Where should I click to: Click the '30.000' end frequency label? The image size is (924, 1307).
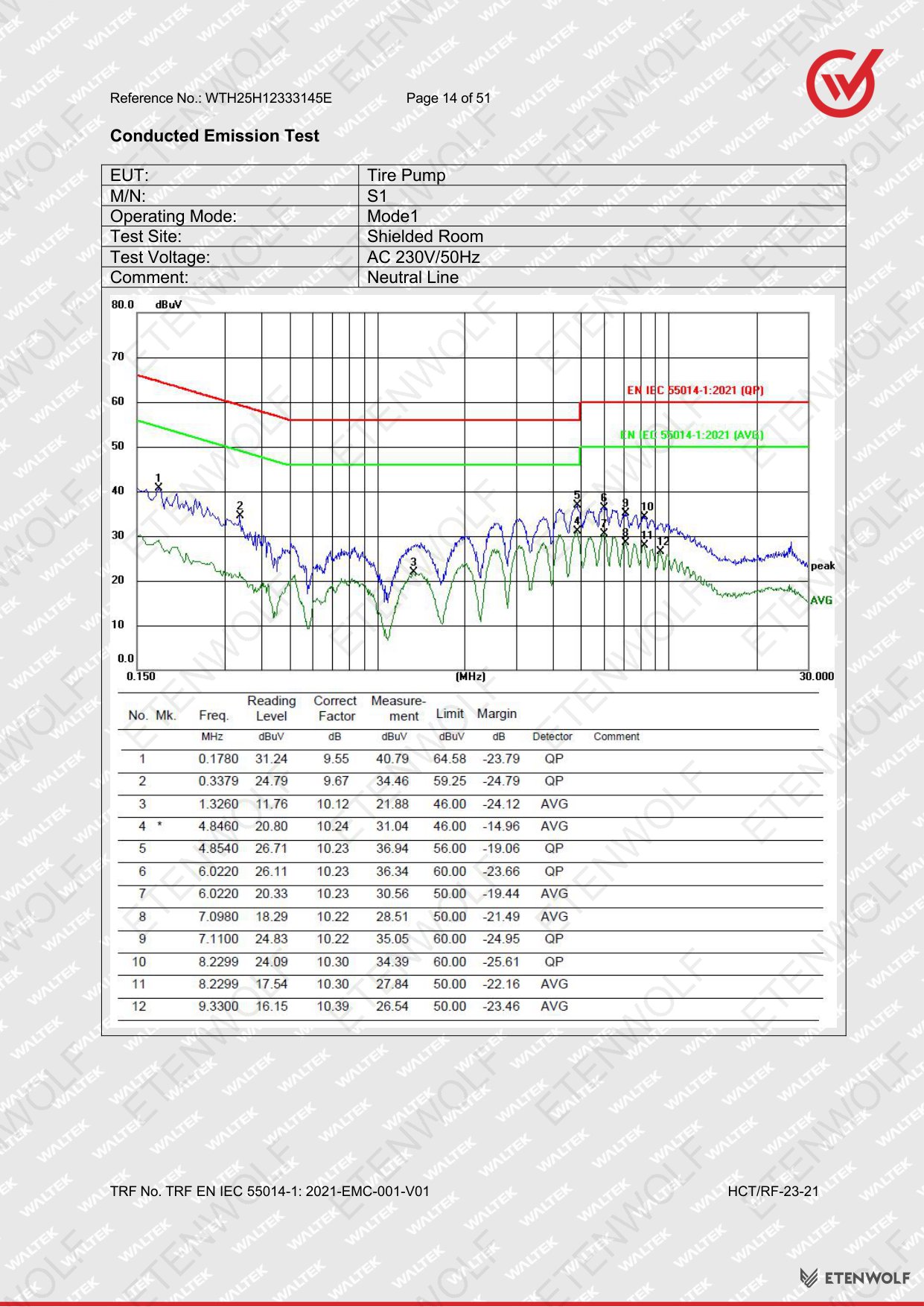coord(817,676)
